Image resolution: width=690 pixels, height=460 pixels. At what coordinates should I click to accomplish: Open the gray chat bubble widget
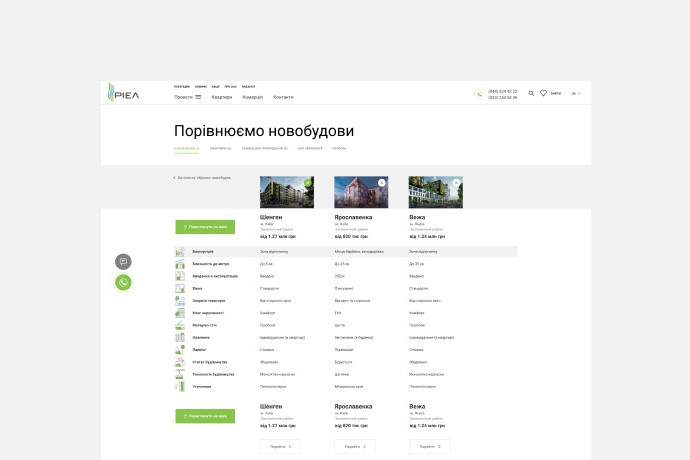click(x=123, y=261)
